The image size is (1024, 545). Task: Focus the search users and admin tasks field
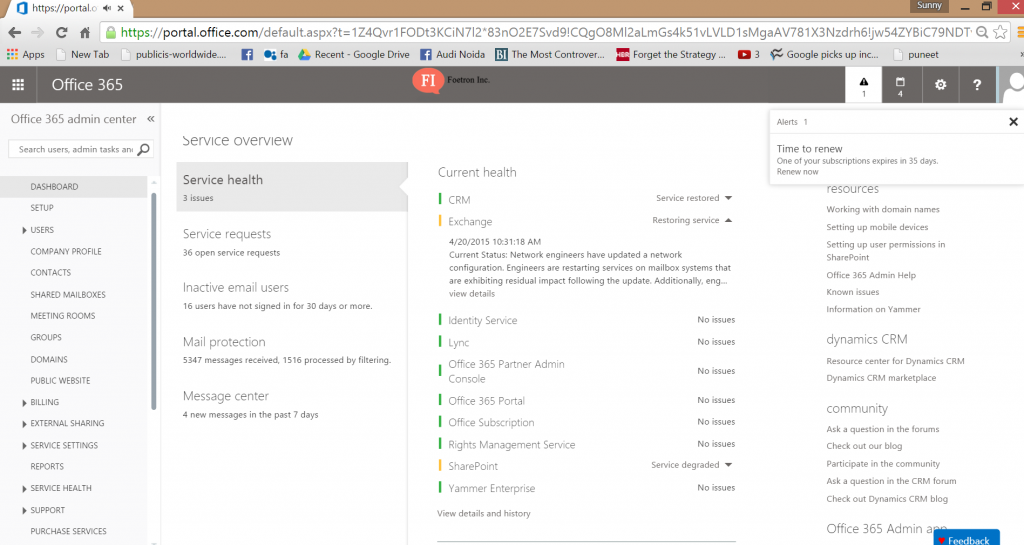coord(76,149)
